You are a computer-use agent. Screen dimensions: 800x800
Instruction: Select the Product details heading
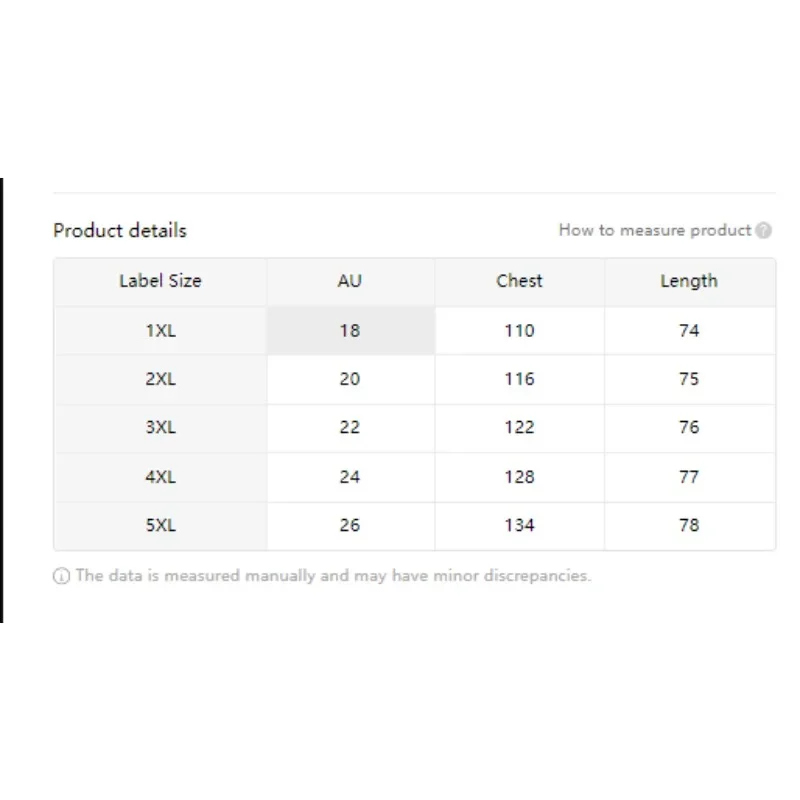tap(120, 231)
